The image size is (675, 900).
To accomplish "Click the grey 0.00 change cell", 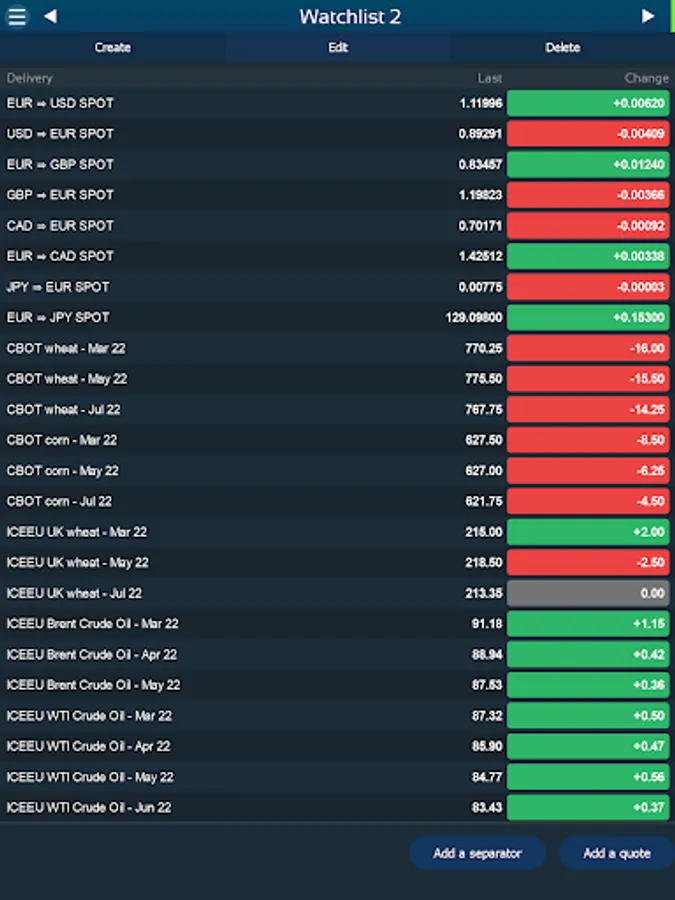I will click(x=588, y=593).
